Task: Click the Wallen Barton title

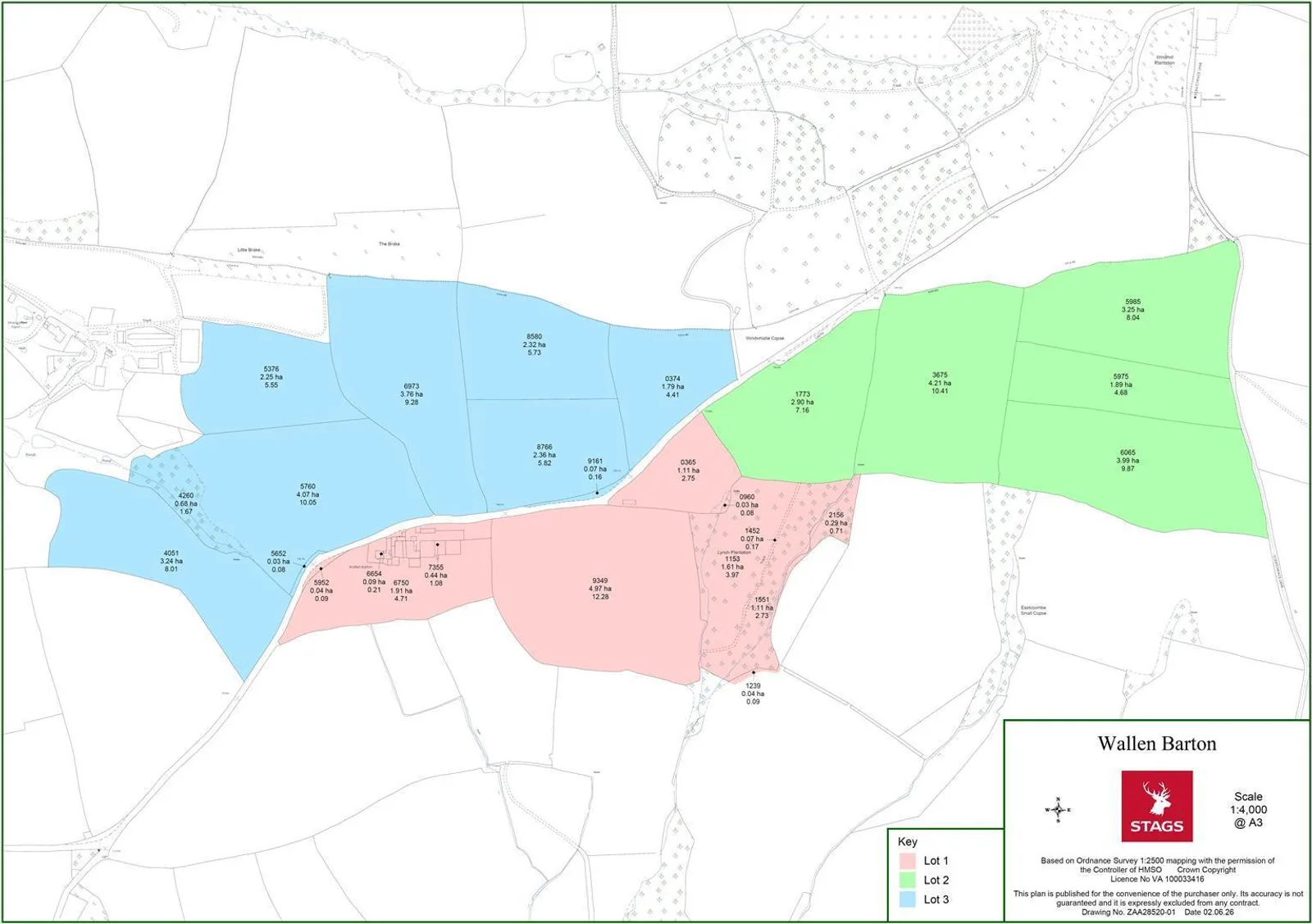Action: pos(1157,744)
